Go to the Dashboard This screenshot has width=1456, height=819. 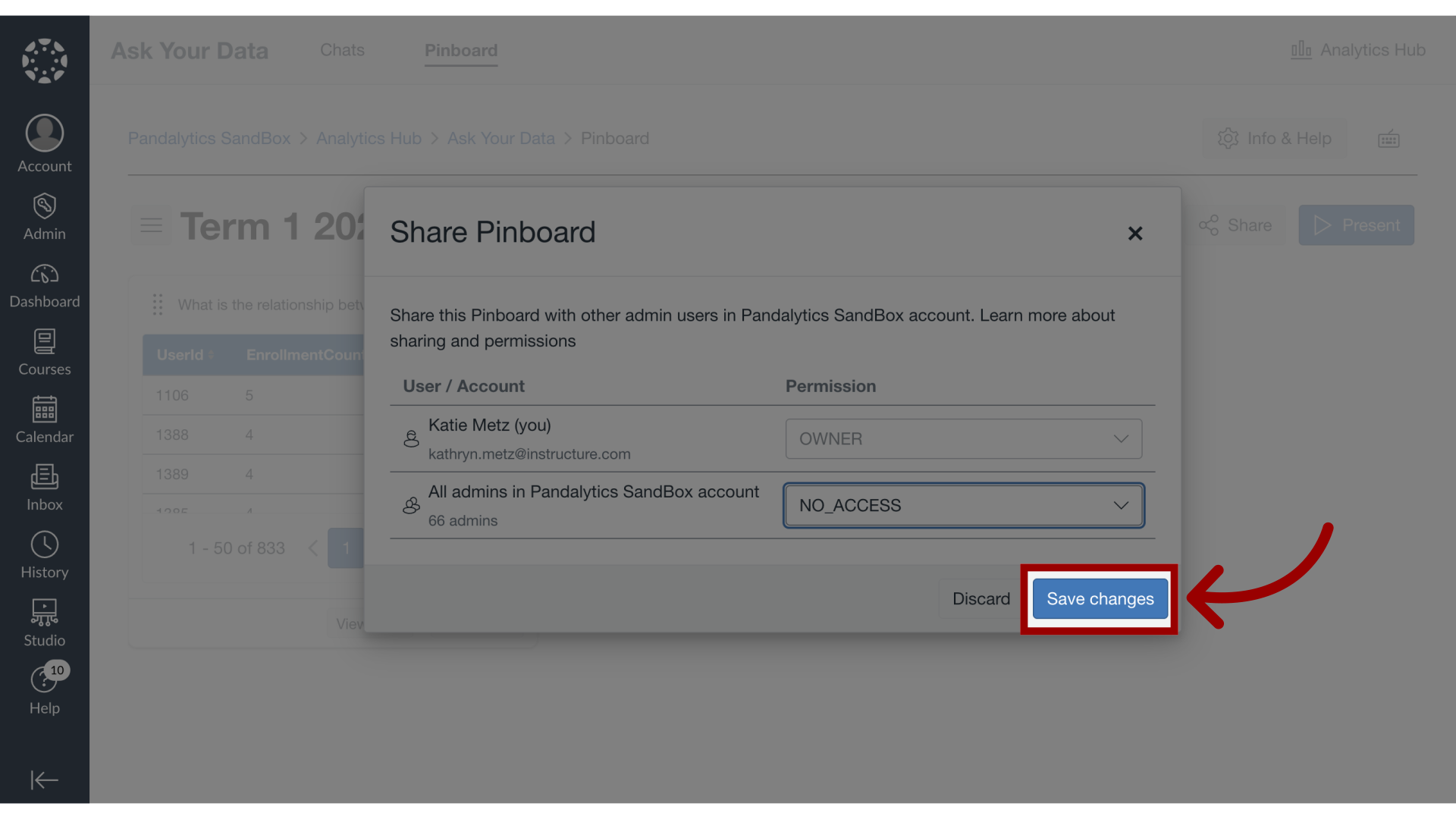pyautogui.click(x=45, y=285)
